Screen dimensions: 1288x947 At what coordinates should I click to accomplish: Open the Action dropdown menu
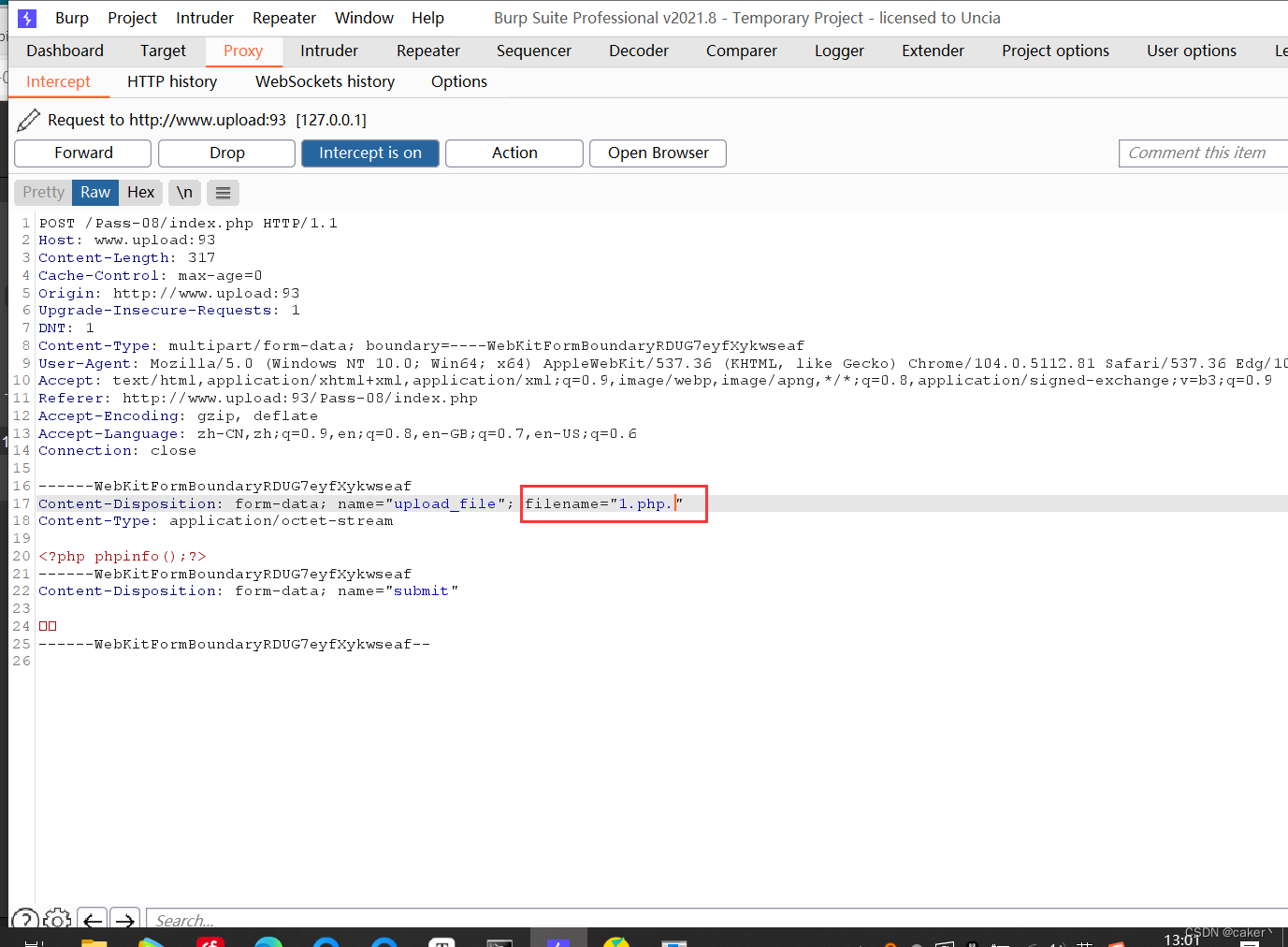pos(514,153)
